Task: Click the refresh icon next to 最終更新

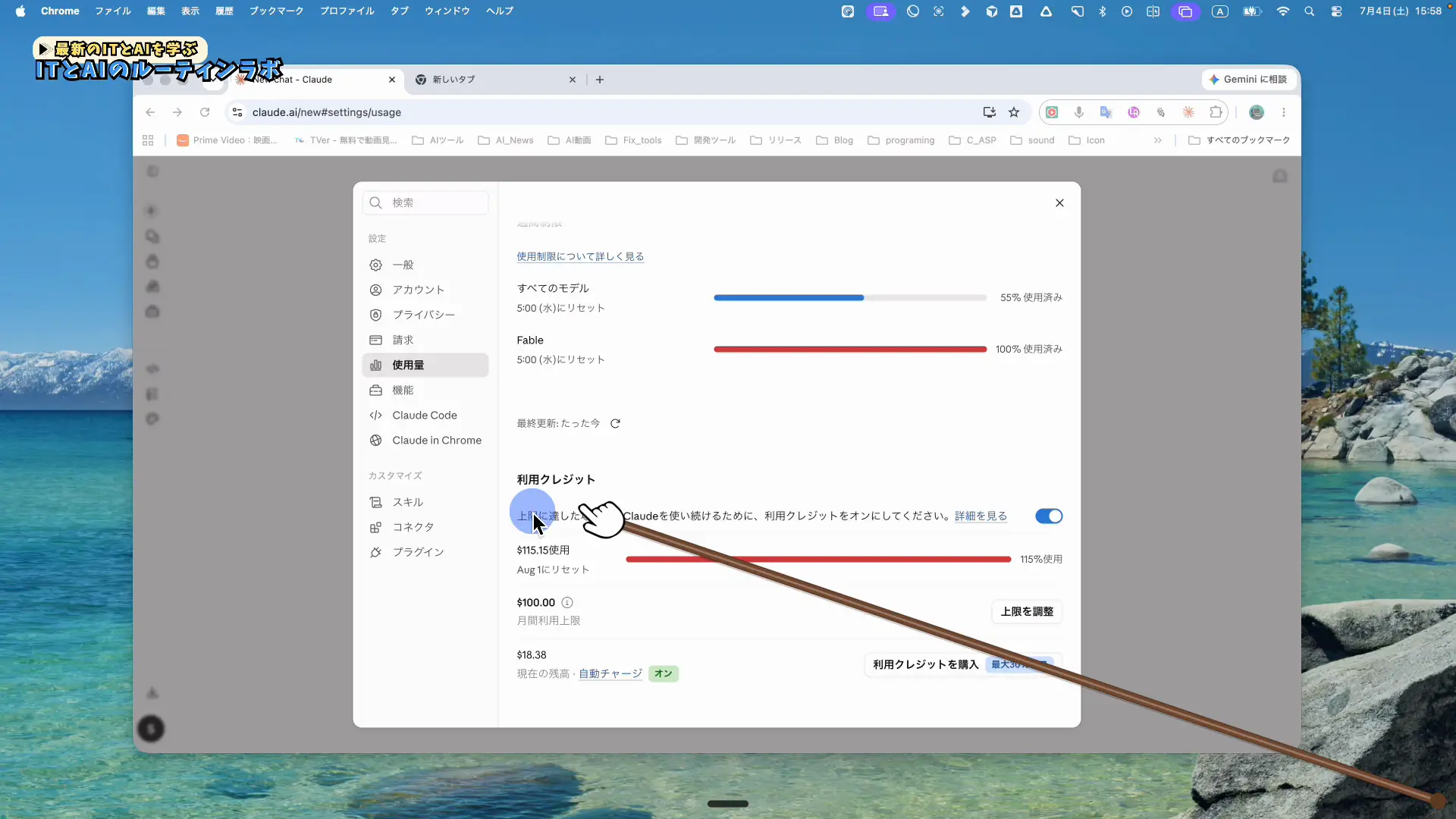Action: [x=615, y=423]
